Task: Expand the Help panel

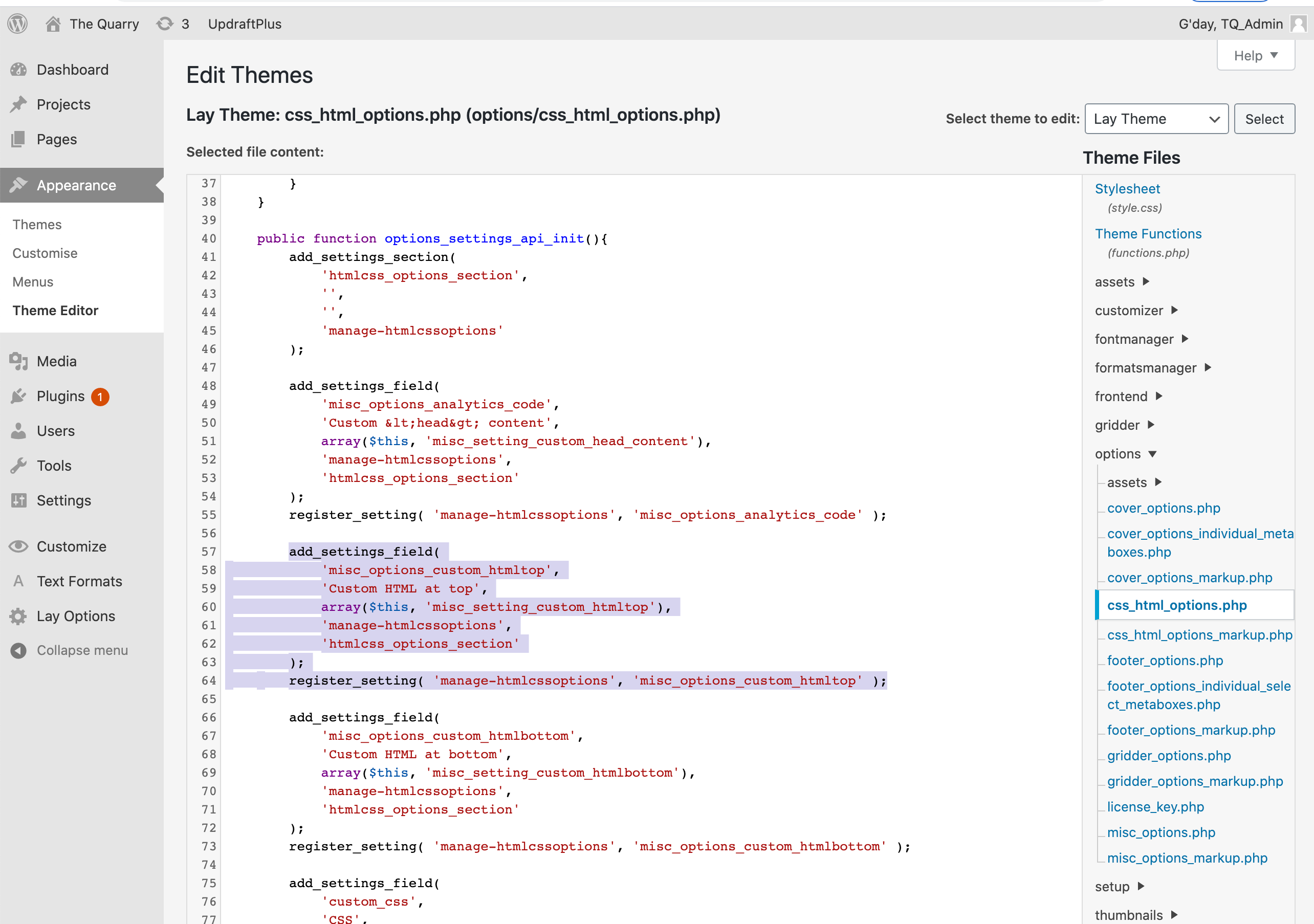Action: [x=1255, y=55]
